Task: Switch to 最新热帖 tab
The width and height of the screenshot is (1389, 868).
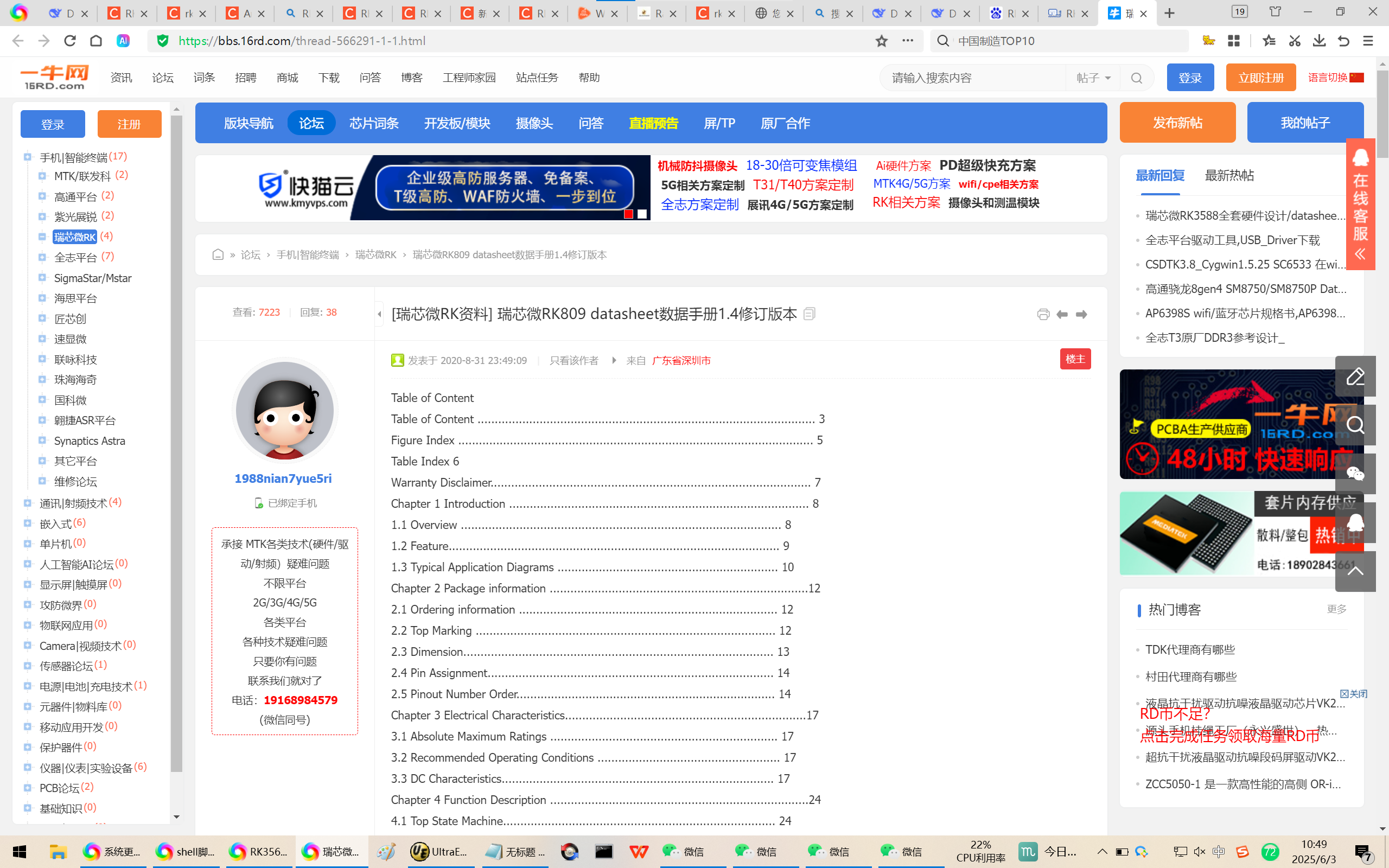Action: pos(1229,176)
